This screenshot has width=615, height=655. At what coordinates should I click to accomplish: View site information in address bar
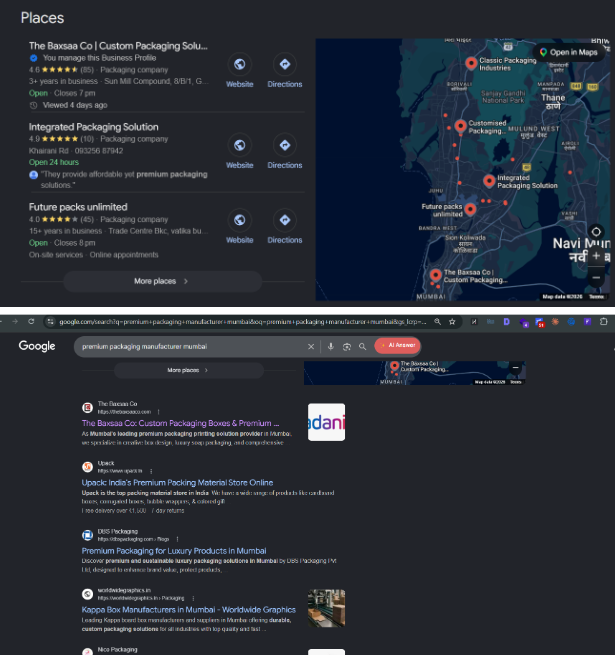(x=51, y=322)
